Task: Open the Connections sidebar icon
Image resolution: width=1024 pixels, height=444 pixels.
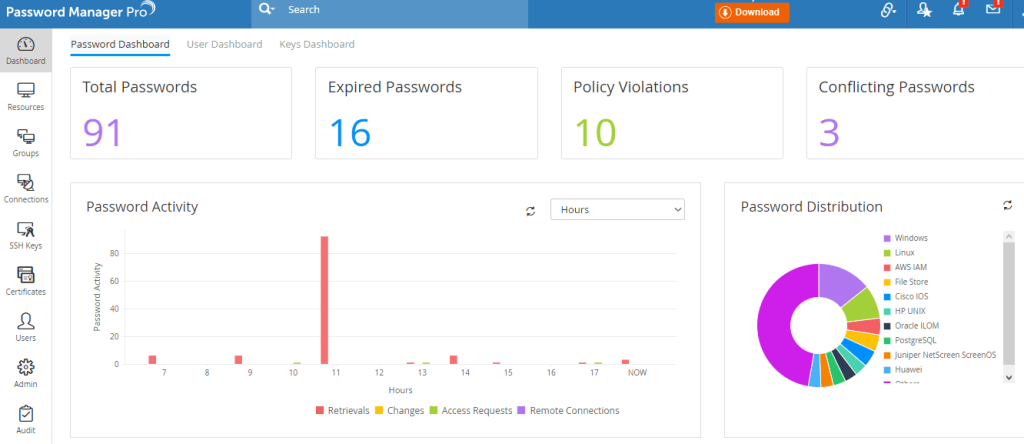Action: pos(25,189)
